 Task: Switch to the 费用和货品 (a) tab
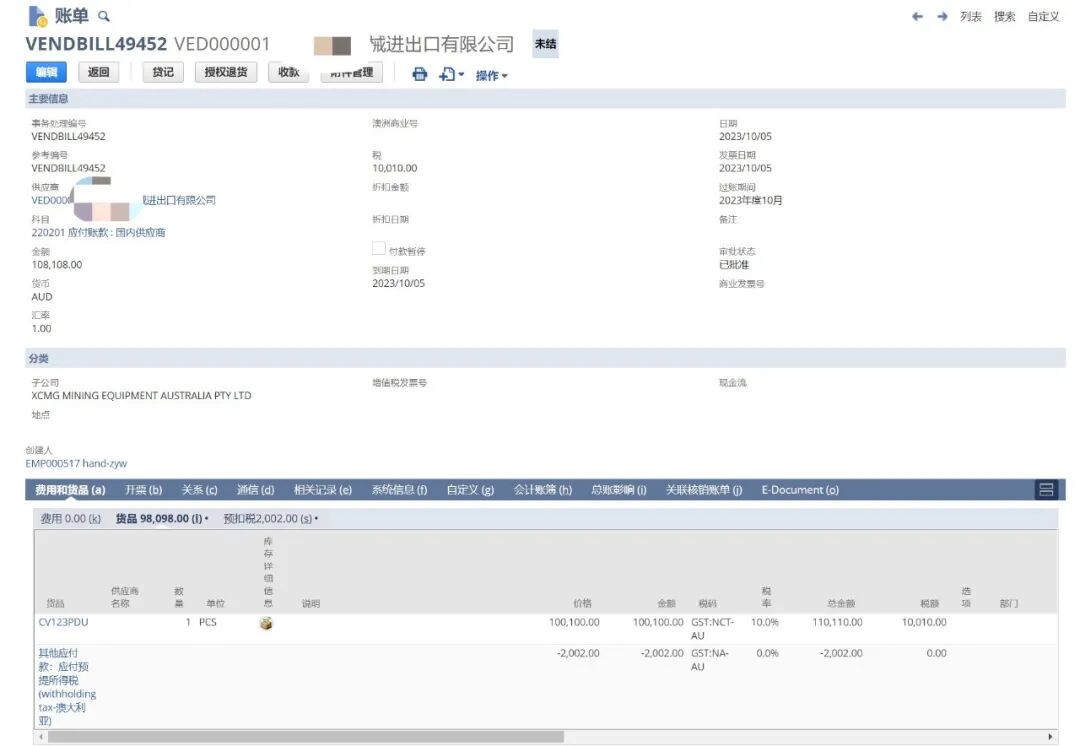(70, 490)
